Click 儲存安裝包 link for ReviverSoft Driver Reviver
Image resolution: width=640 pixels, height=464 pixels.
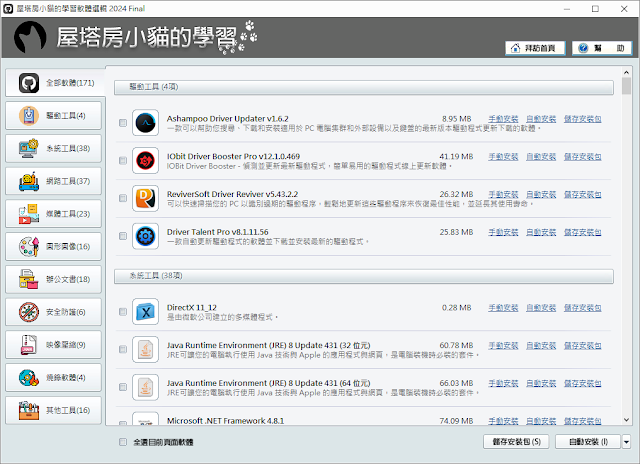click(582, 194)
